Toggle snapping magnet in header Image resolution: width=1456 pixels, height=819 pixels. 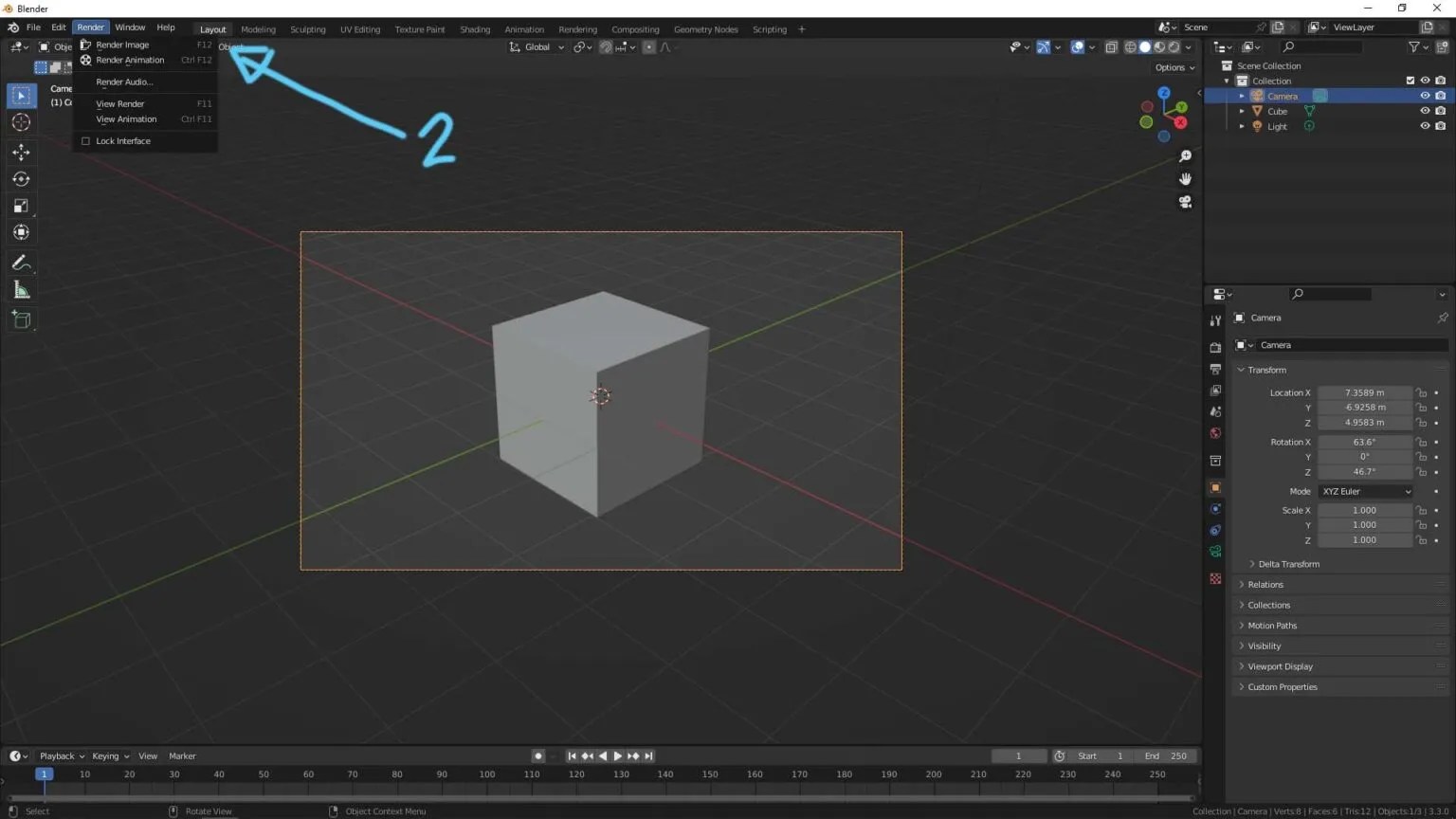point(606,46)
